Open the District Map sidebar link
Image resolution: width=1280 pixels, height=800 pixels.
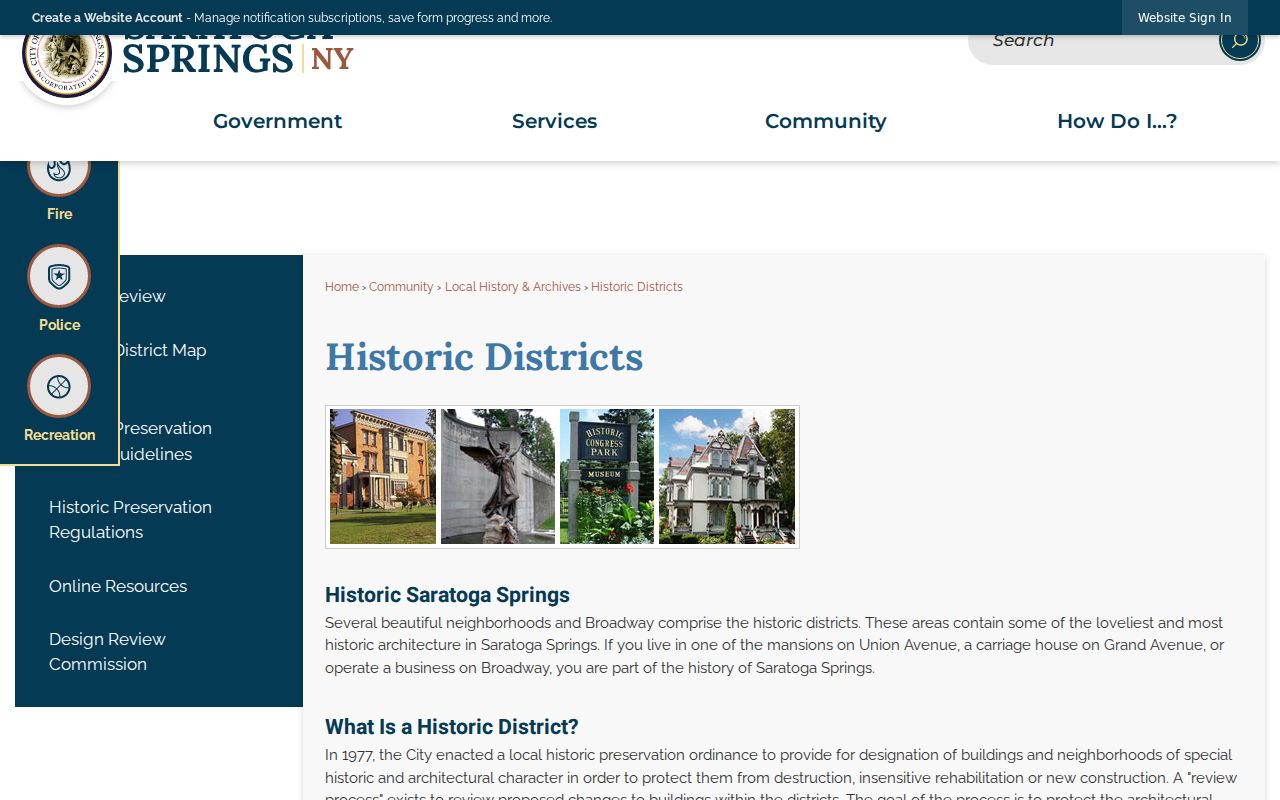coord(162,350)
